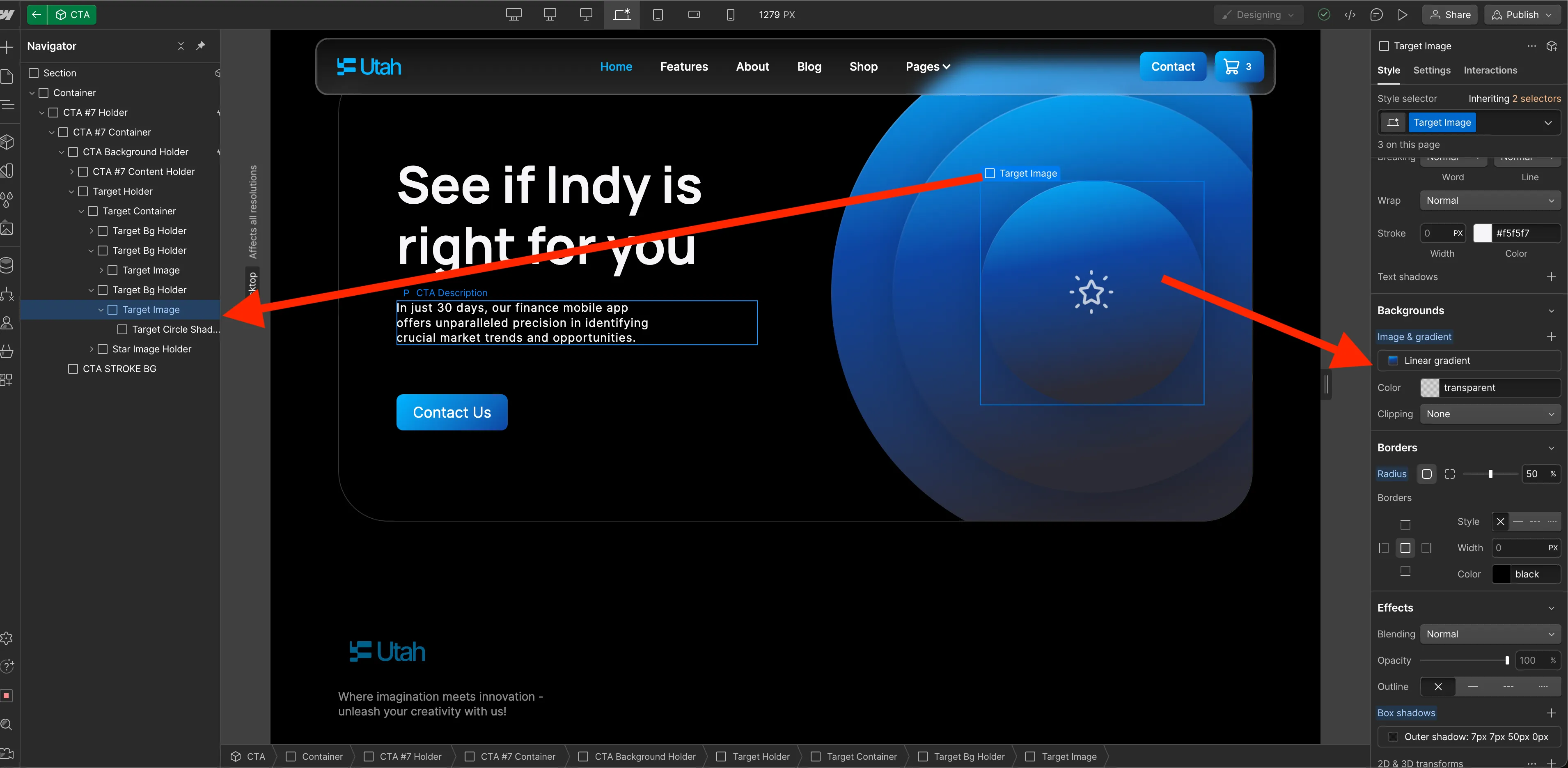Open the comments icon in top bar
This screenshot has width=1568, height=768.
click(x=1376, y=15)
